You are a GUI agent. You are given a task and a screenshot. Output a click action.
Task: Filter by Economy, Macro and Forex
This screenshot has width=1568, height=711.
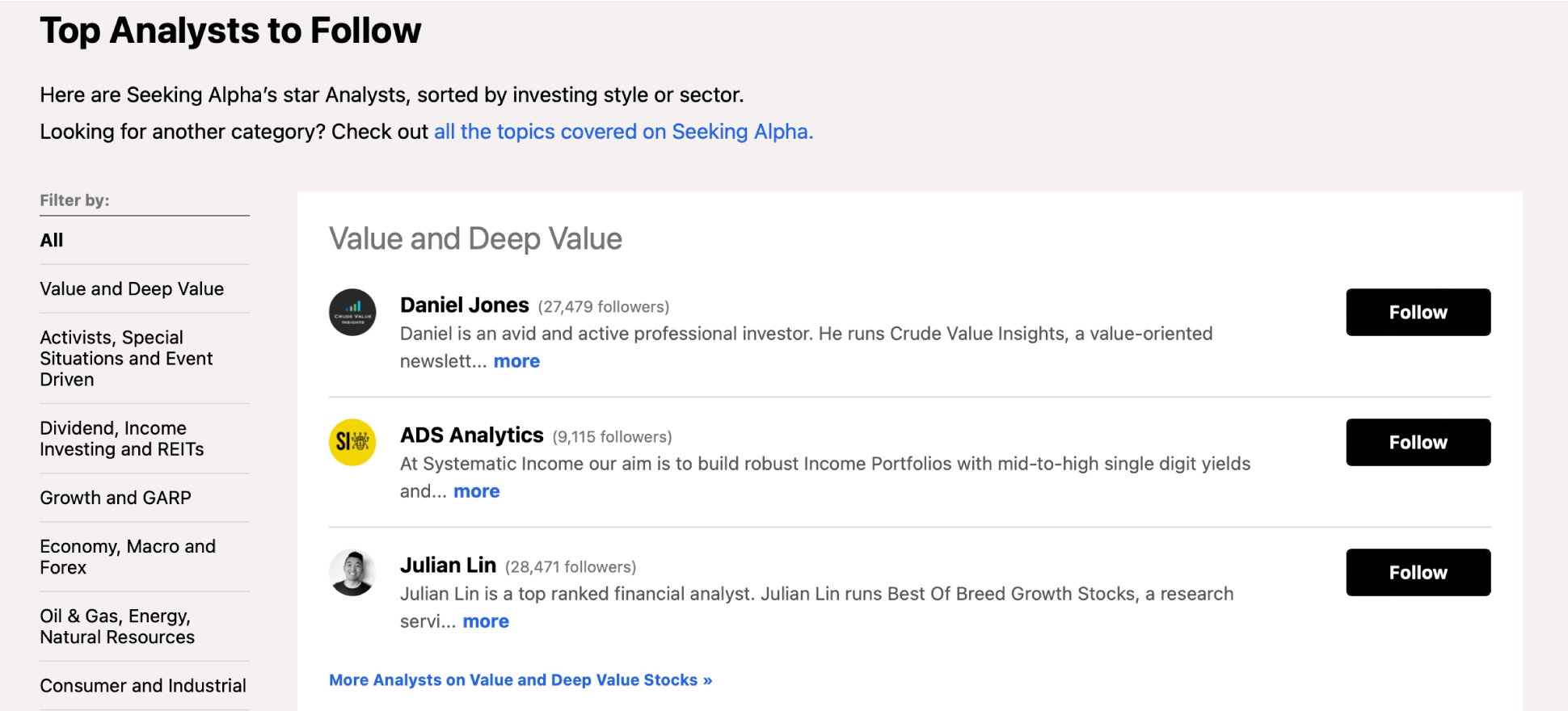[128, 557]
